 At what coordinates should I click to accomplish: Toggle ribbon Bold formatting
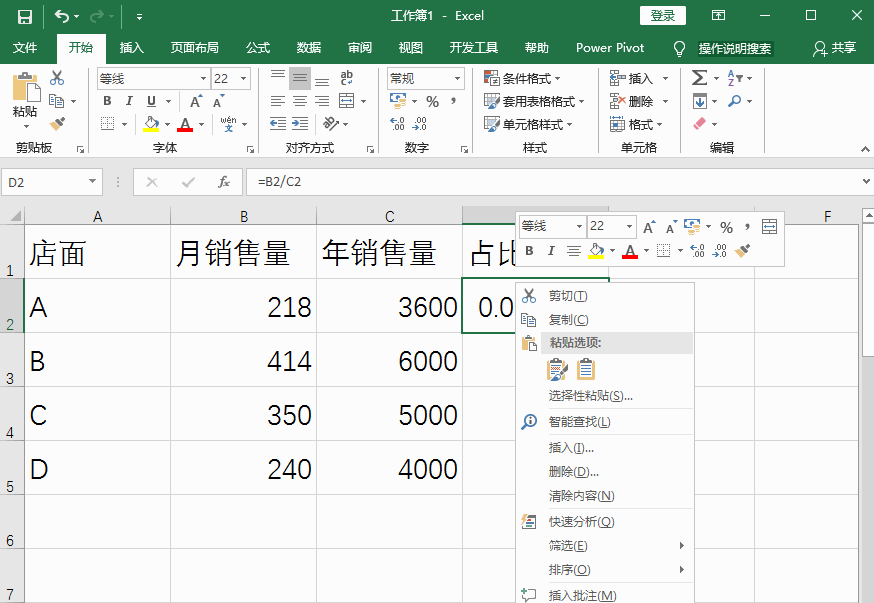click(107, 101)
